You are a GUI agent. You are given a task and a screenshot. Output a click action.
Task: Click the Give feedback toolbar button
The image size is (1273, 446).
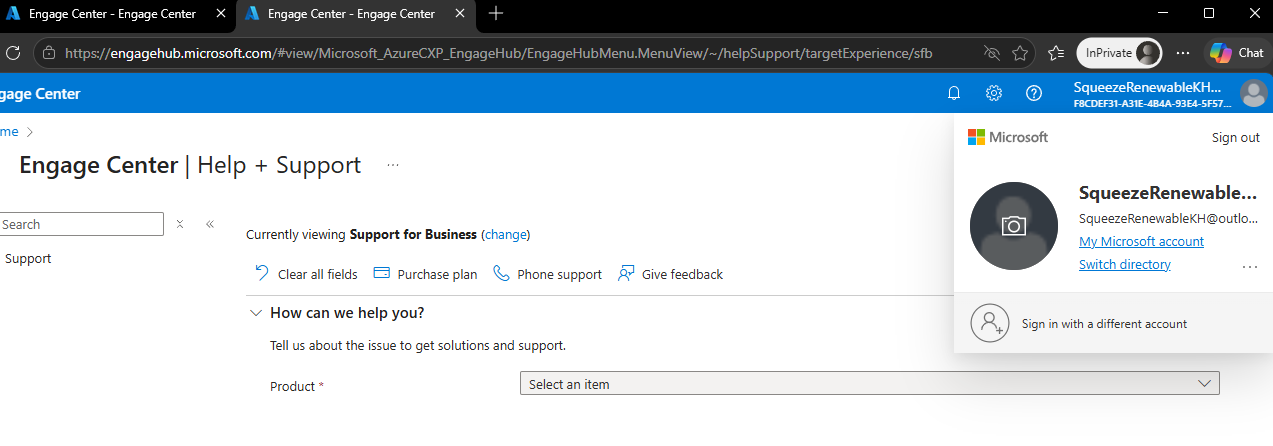670,274
